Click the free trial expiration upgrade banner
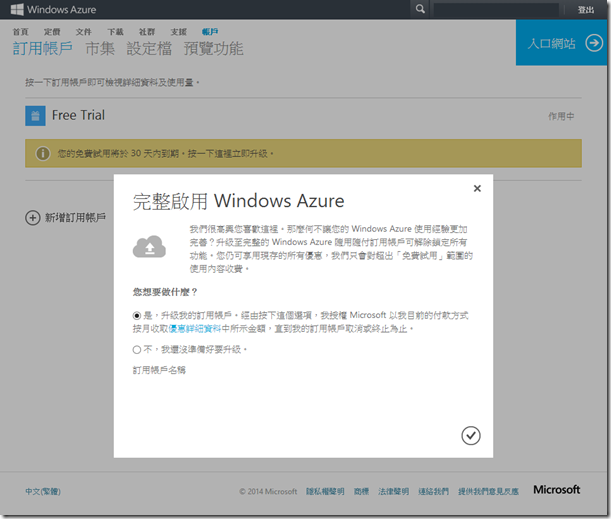Viewport: 611px width, 519px height. pyautogui.click(x=303, y=154)
